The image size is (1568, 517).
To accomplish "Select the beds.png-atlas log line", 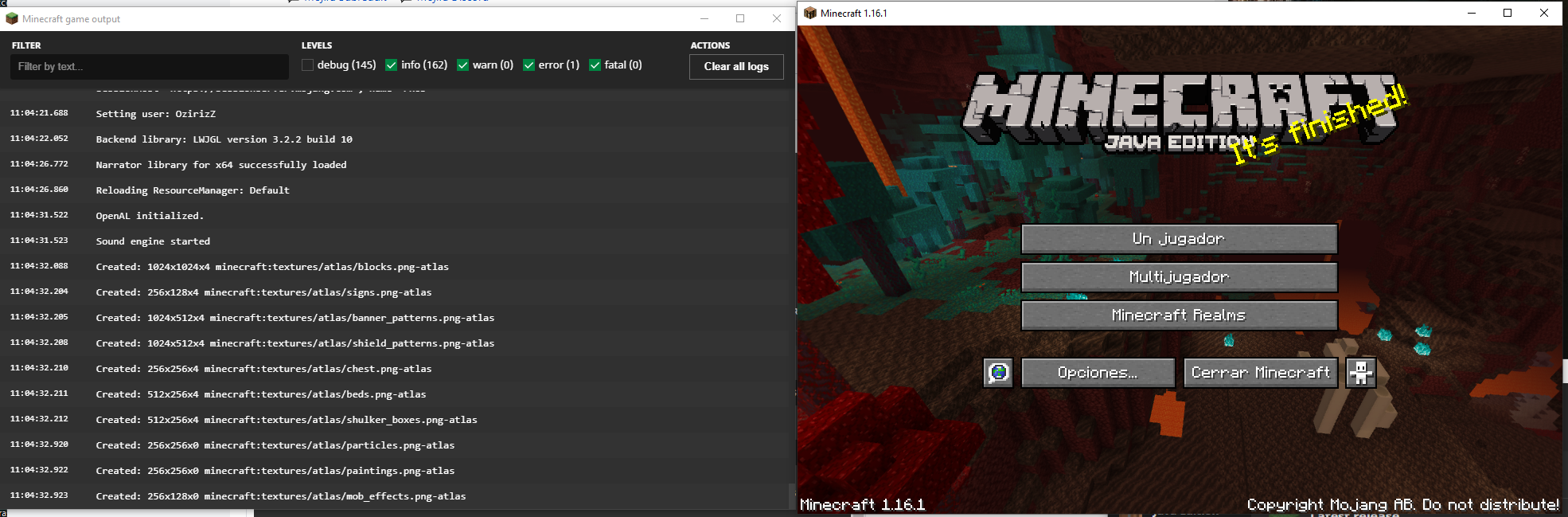I will 395,394.
